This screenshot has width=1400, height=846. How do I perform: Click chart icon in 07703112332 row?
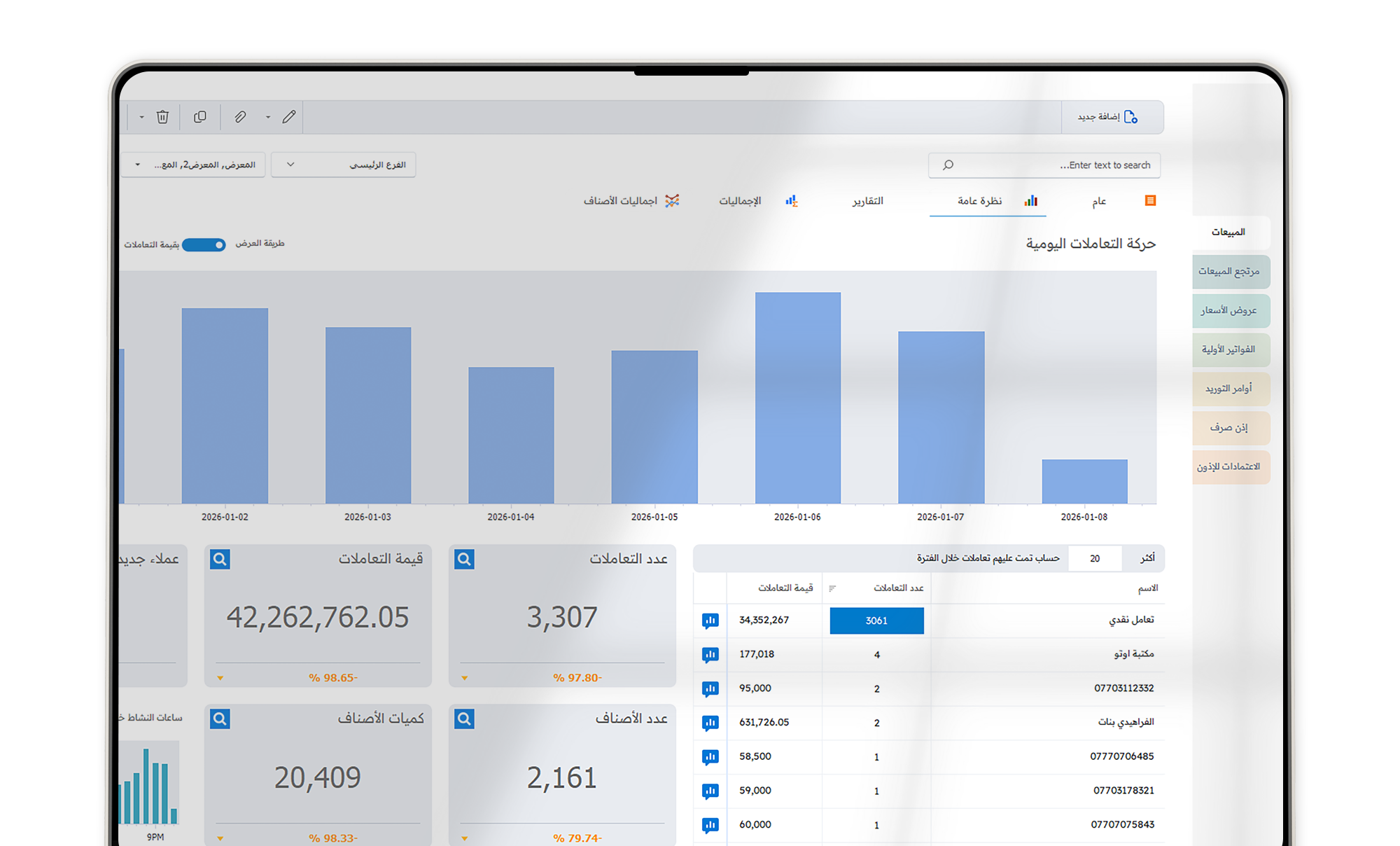click(710, 689)
